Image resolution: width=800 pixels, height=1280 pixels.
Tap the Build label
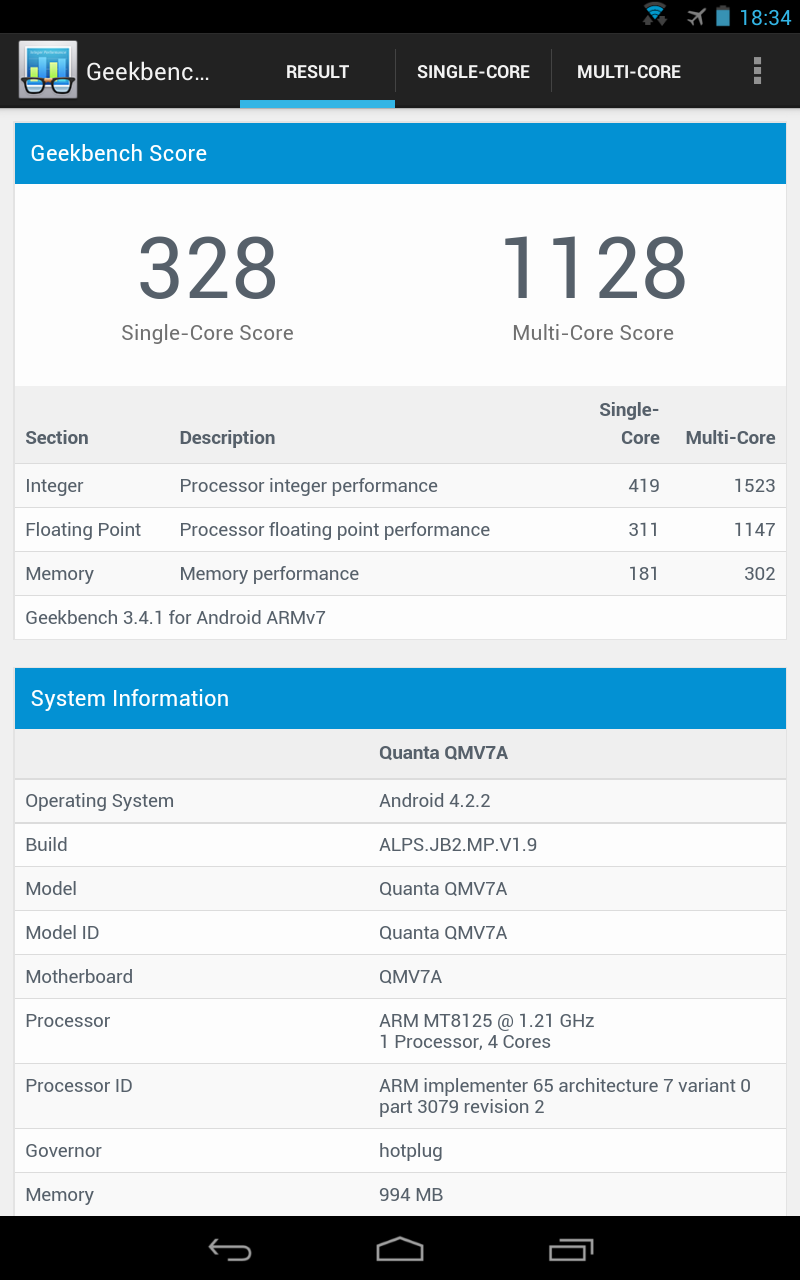click(46, 845)
